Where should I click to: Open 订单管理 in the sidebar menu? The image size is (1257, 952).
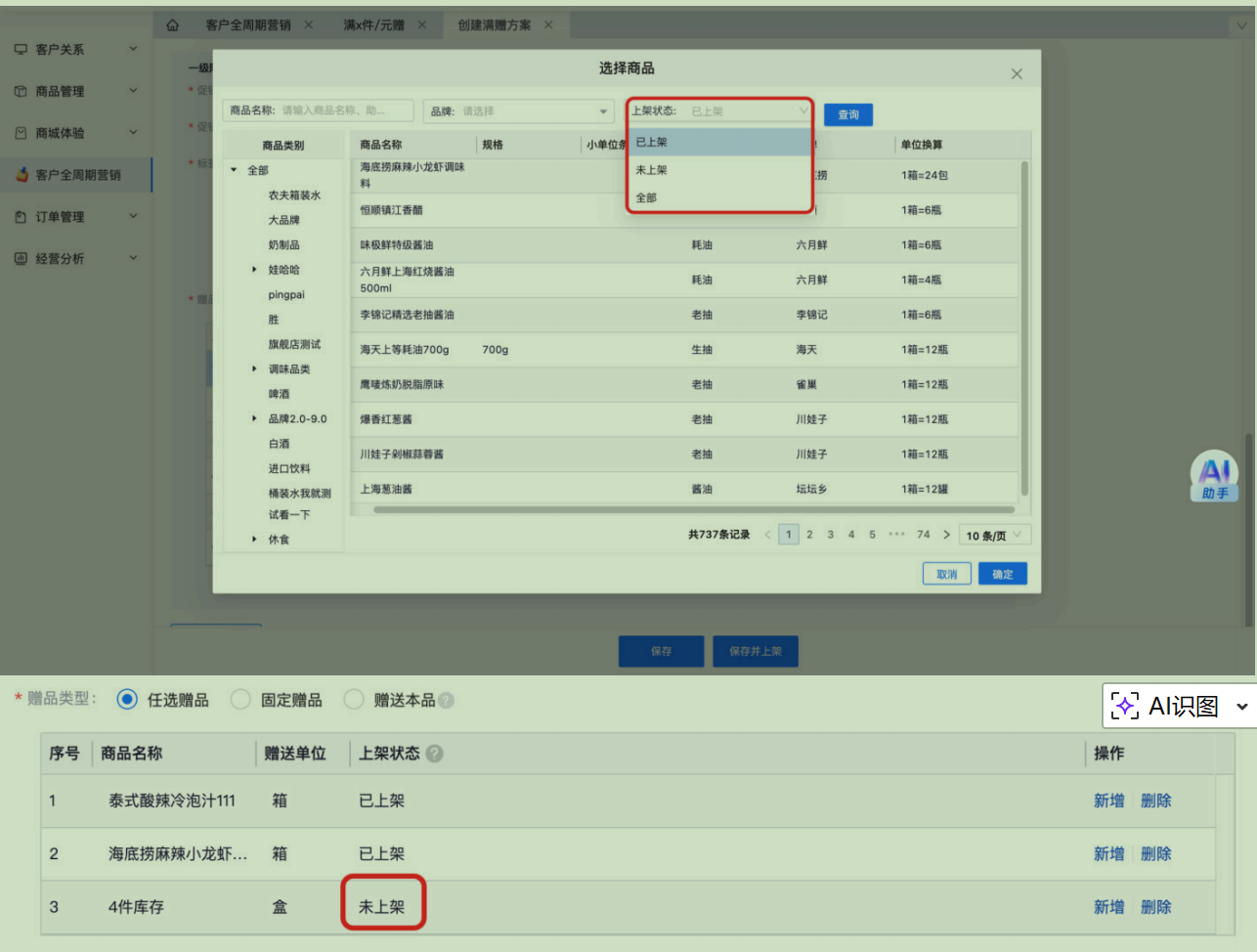61,217
